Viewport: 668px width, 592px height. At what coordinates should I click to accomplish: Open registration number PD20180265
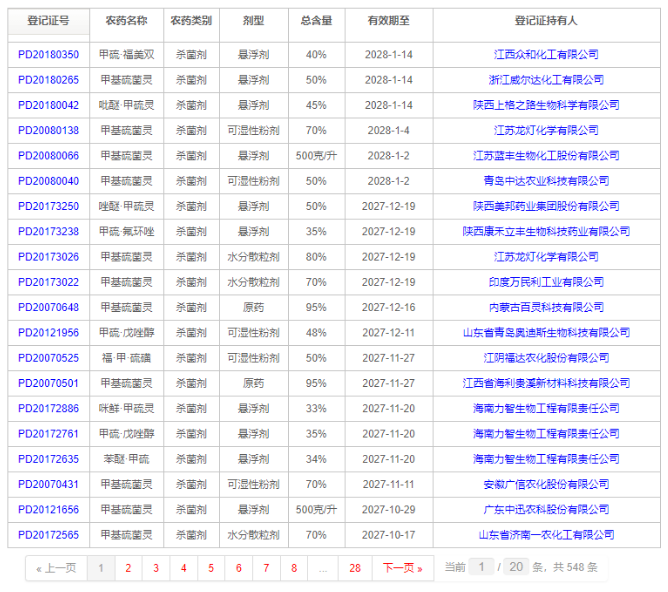[x=48, y=80]
